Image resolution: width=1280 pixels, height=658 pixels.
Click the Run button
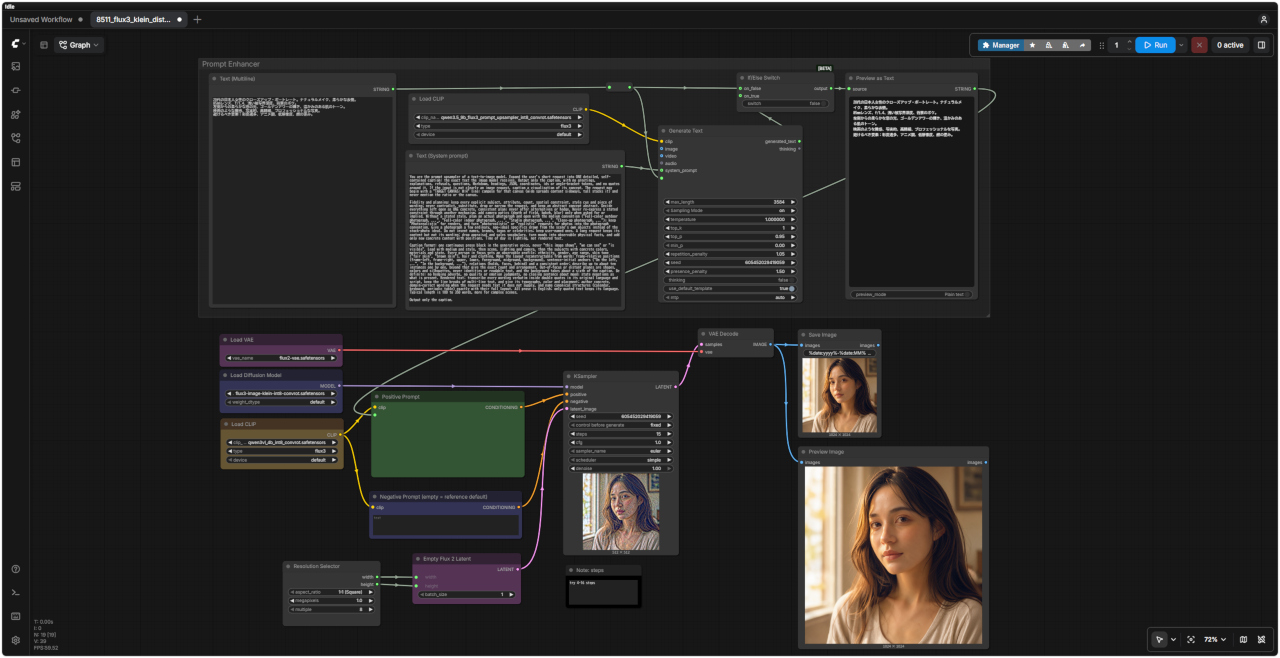[x=1155, y=45]
